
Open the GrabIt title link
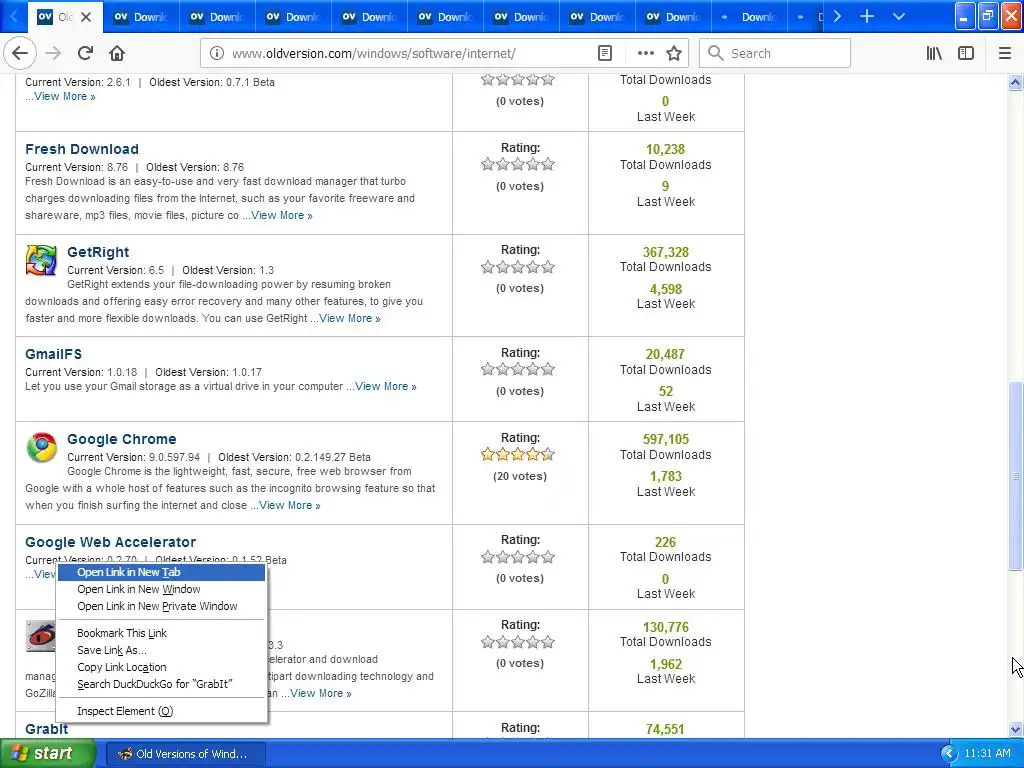coord(46,729)
